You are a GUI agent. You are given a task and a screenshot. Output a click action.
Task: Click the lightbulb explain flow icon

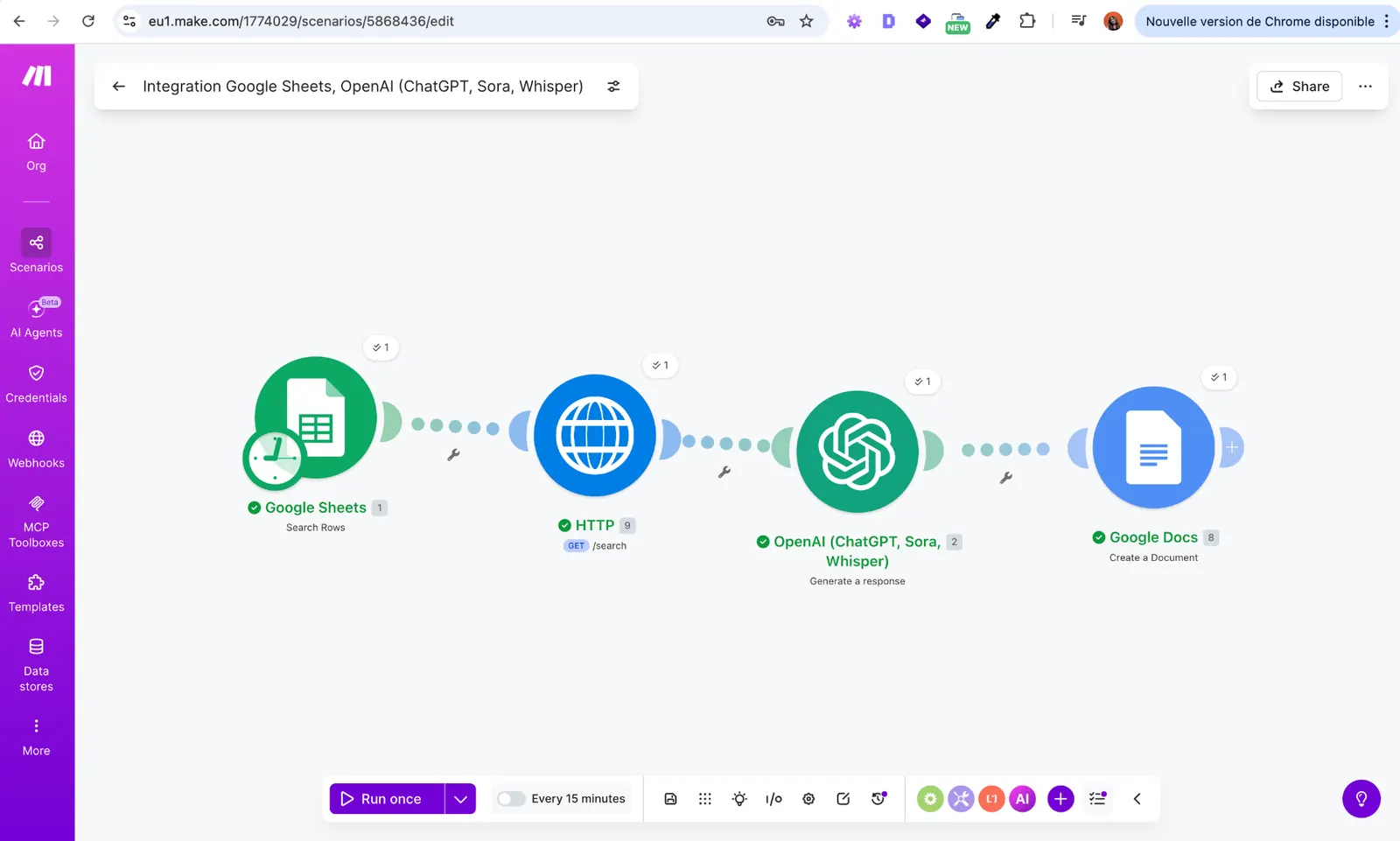[739, 799]
